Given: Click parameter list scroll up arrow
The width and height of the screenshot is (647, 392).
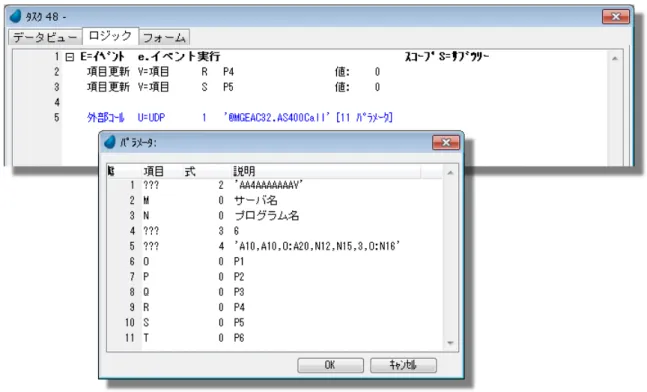Looking at the screenshot, I should [451, 172].
